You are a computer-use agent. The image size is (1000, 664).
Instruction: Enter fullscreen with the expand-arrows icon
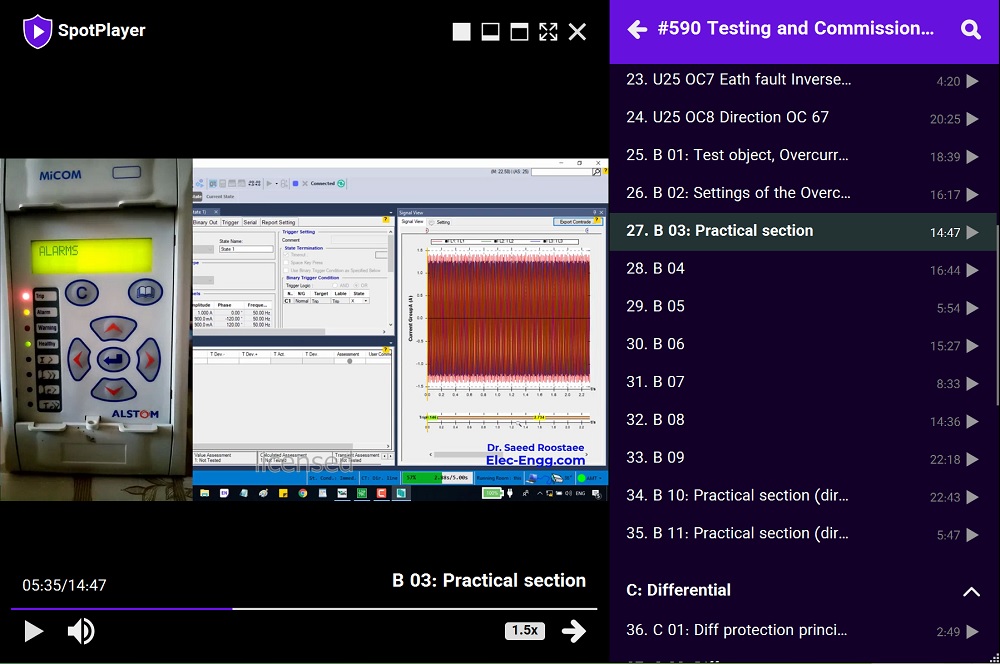pyautogui.click(x=548, y=32)
